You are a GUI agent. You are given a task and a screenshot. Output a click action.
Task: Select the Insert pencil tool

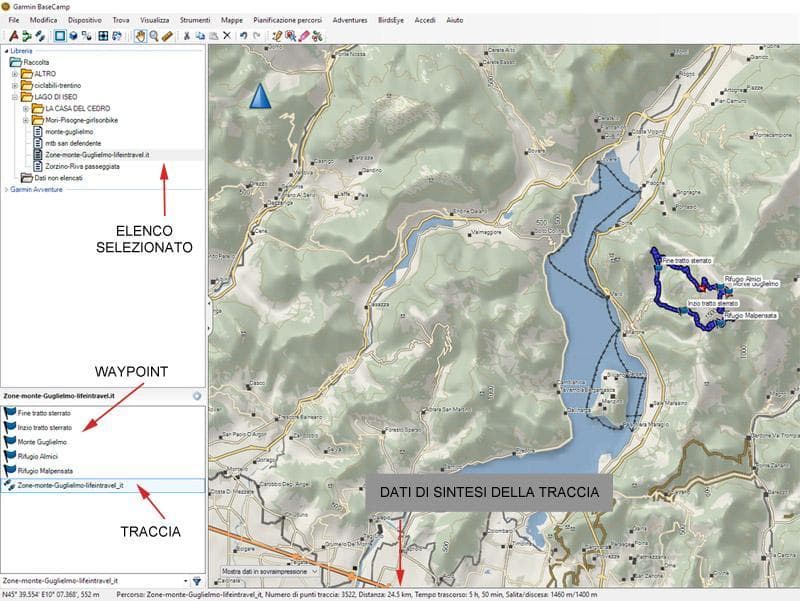[x=277, y=36]
